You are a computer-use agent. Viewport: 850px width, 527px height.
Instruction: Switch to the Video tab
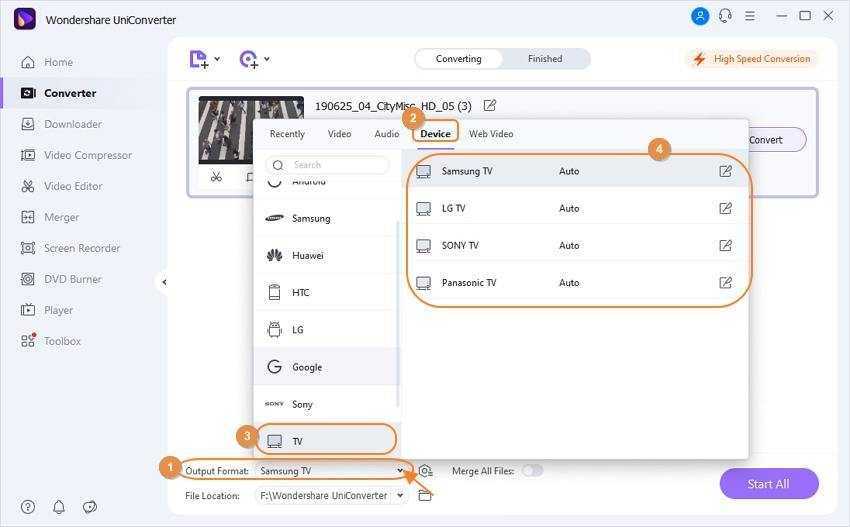(x=339, y=134)
